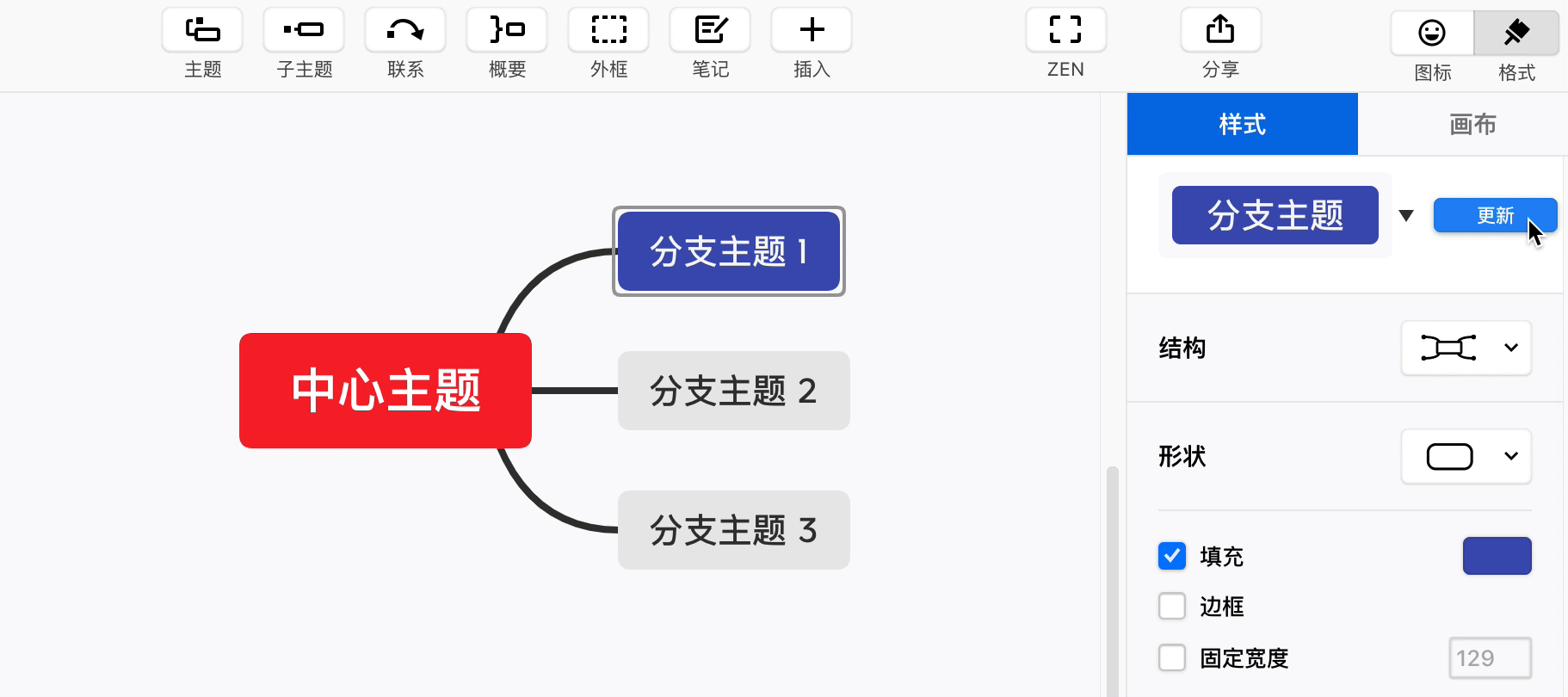Open the 形状 shape dropdown
1568x697 pixels.
(x=1466, y=456)
